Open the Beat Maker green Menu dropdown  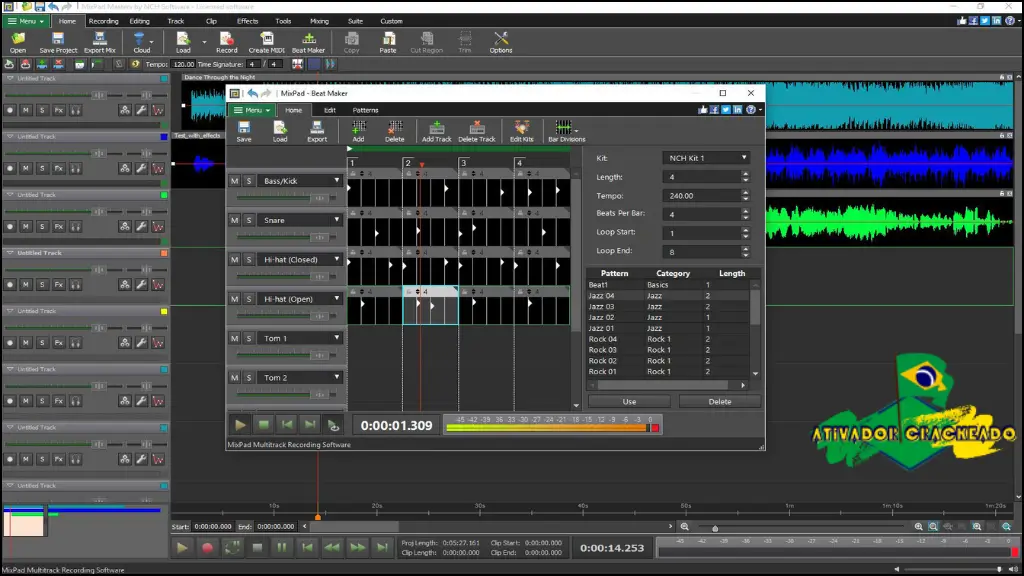251,110
